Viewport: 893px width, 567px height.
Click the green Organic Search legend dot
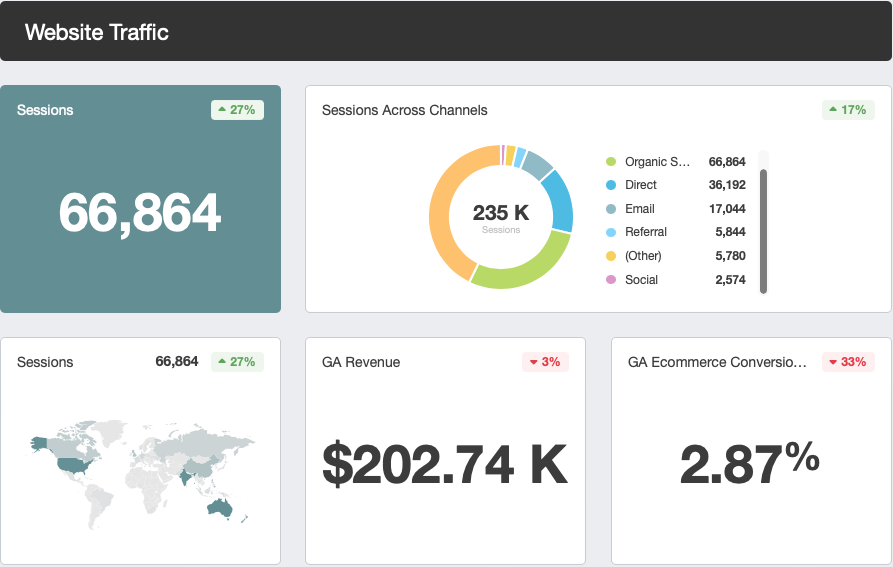(x=610, y=162)
